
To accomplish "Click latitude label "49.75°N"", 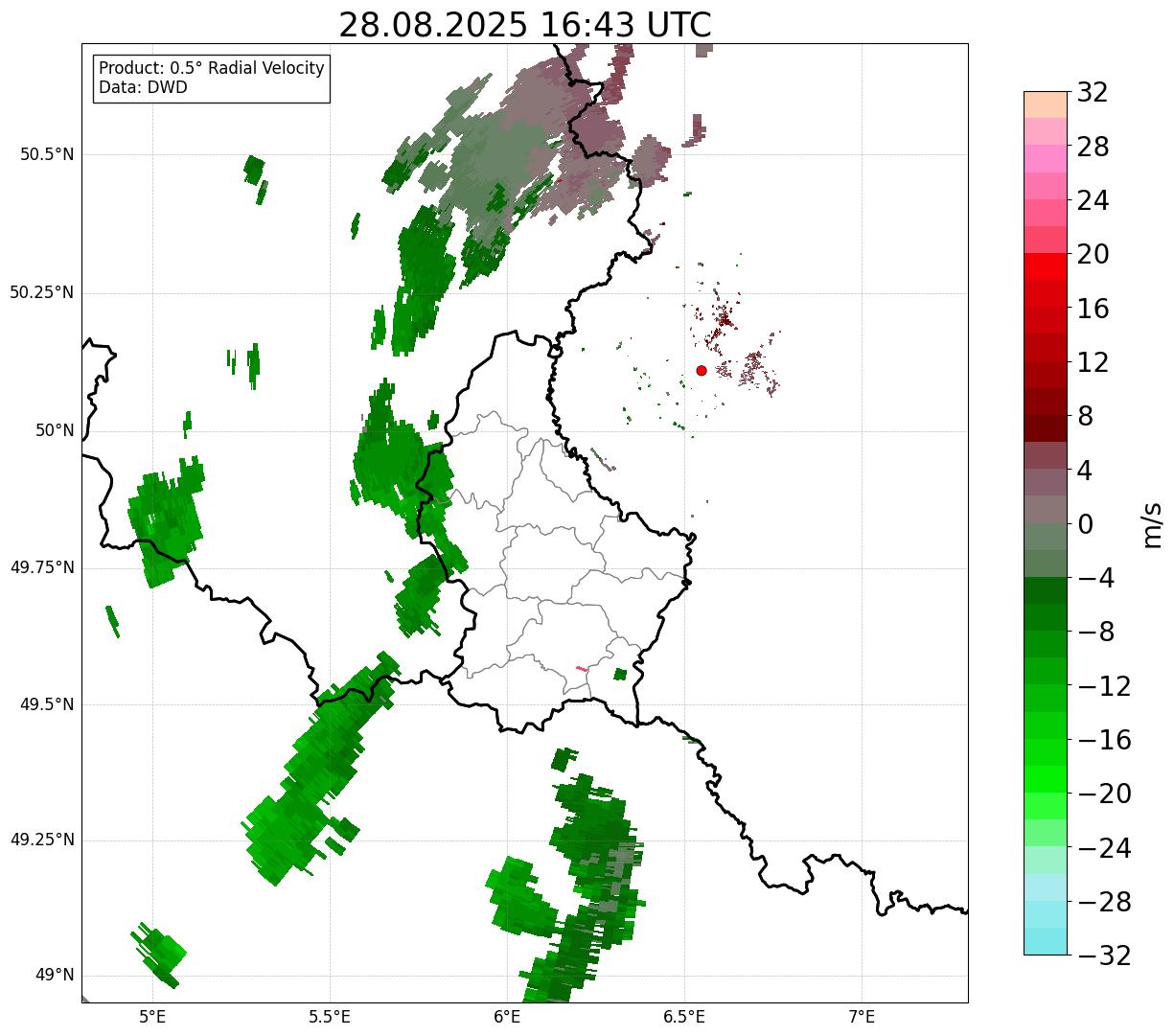I will [42, 567].
